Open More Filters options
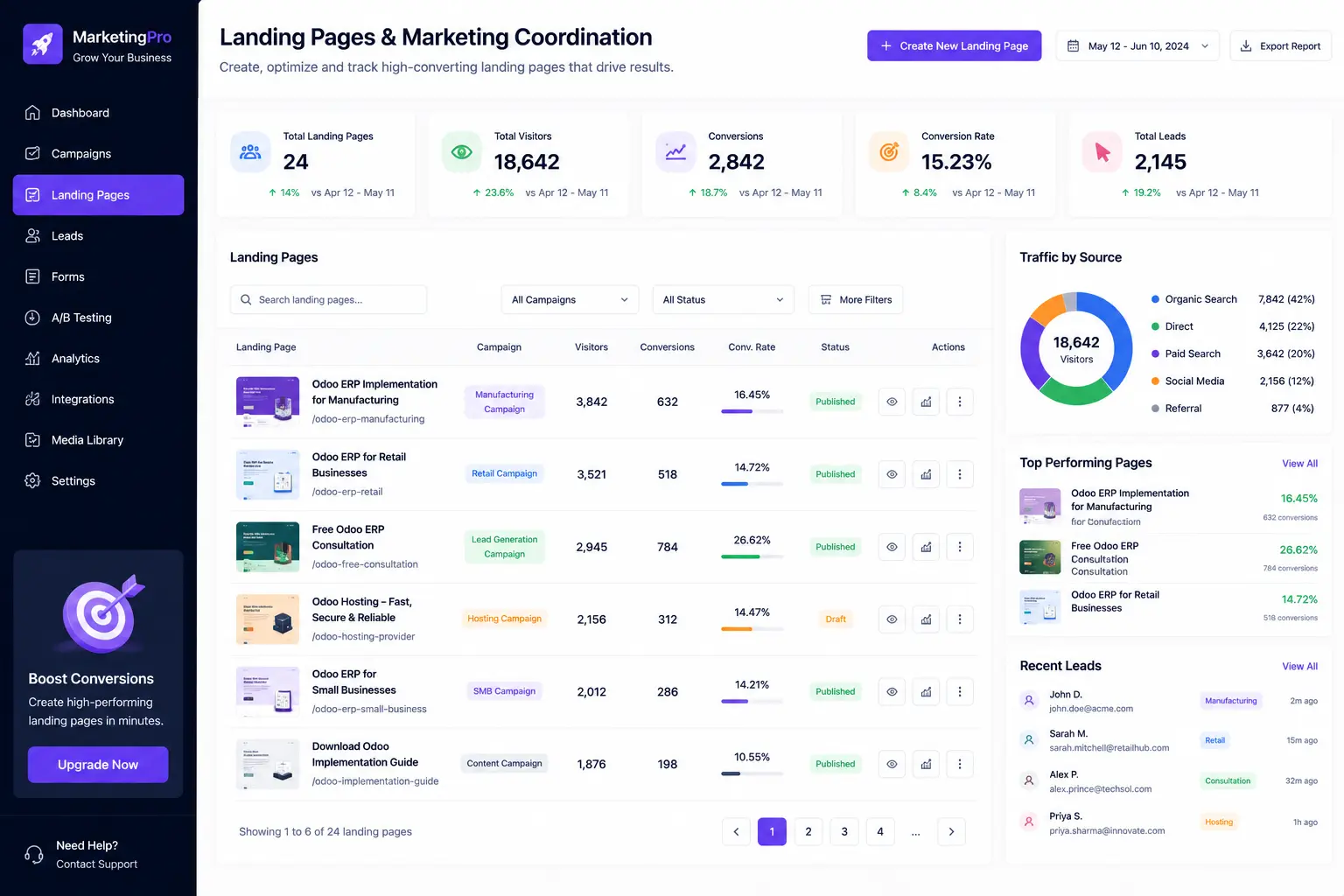 856,299
